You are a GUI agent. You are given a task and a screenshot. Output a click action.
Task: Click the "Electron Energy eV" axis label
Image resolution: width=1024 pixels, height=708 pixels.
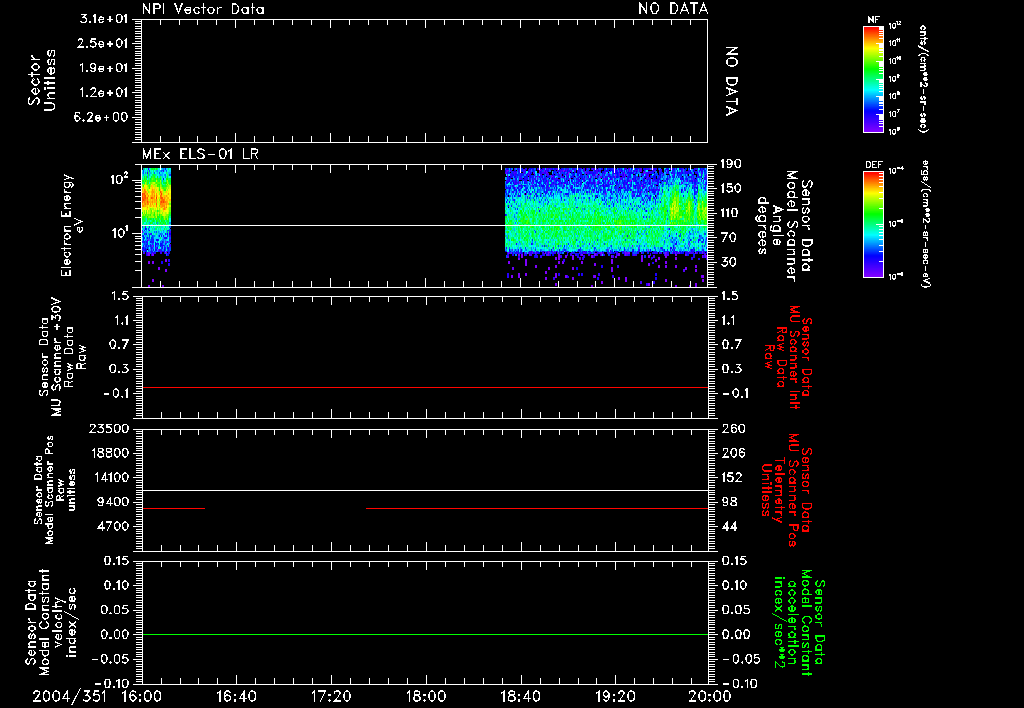[x=73, y=225]
